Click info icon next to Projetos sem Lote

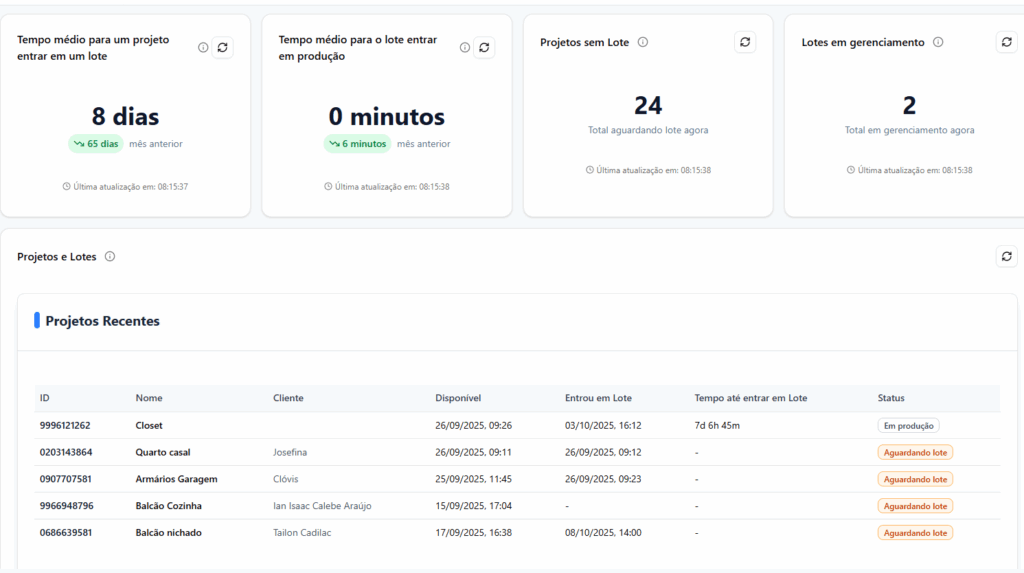pos(643,42)
